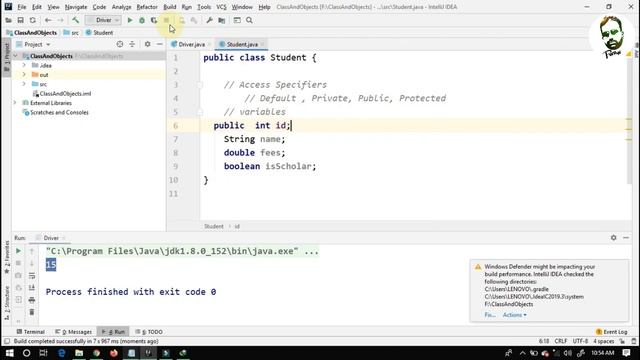Toggle the Structure side tool tab
Viewport: 640px width, 360px height.
tap(7, 303)
